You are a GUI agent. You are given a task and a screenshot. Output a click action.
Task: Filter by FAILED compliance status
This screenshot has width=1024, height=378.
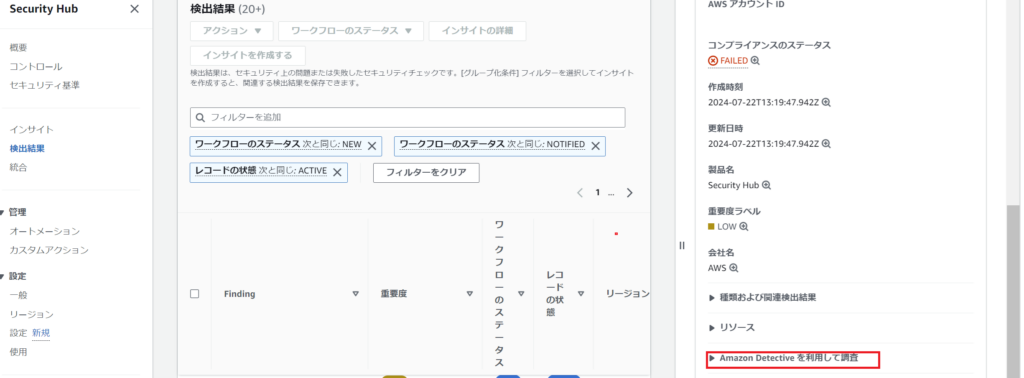coord(755,61)
